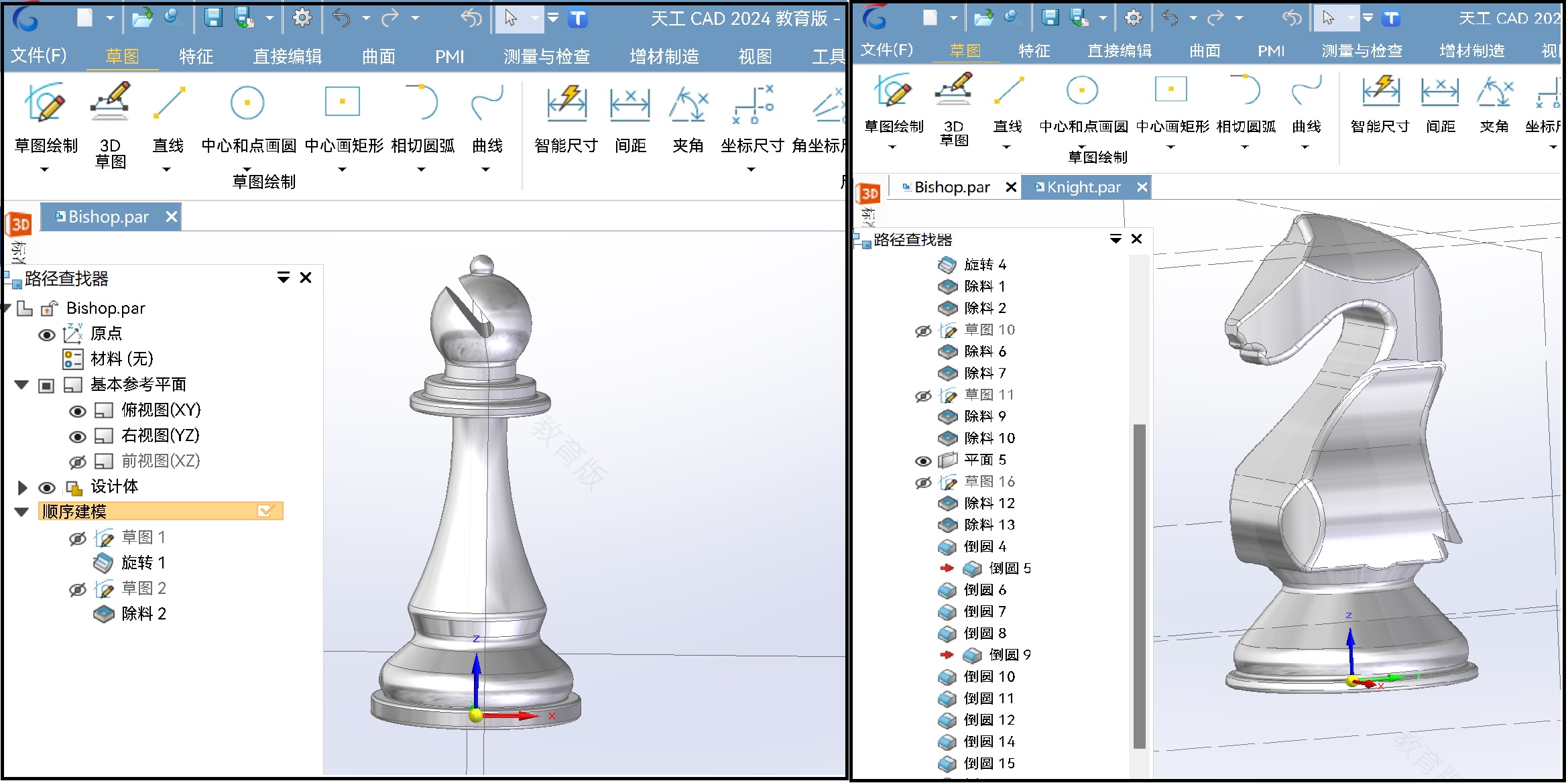Switch to Bishop.par tab in right window
1568x783 pixels.
(x=952, y=188)
